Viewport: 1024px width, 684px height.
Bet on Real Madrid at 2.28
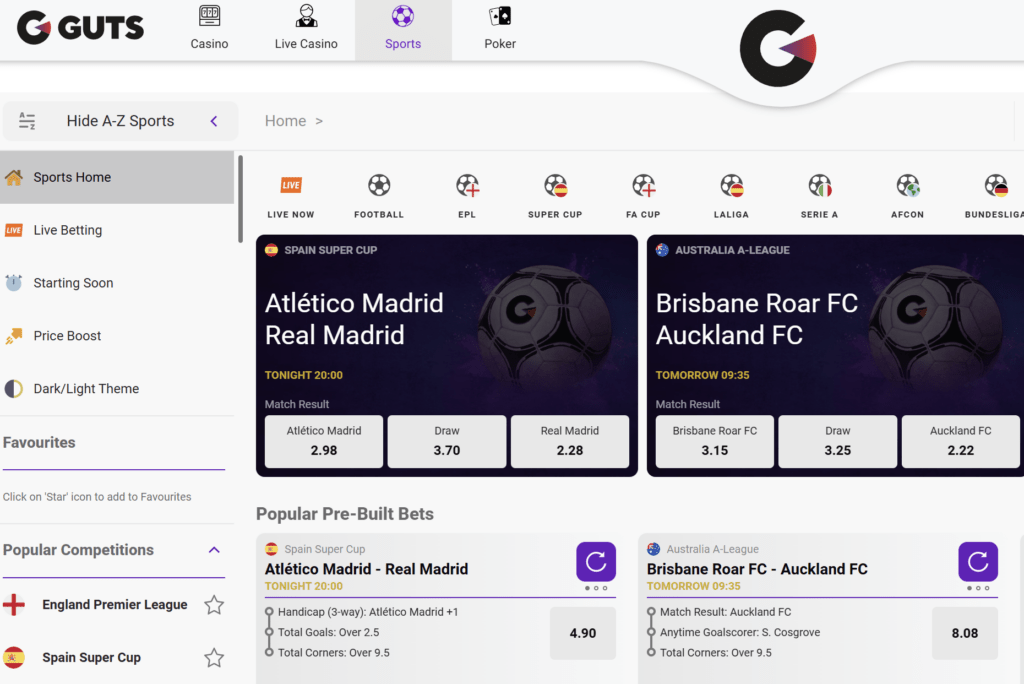(569, 441)
